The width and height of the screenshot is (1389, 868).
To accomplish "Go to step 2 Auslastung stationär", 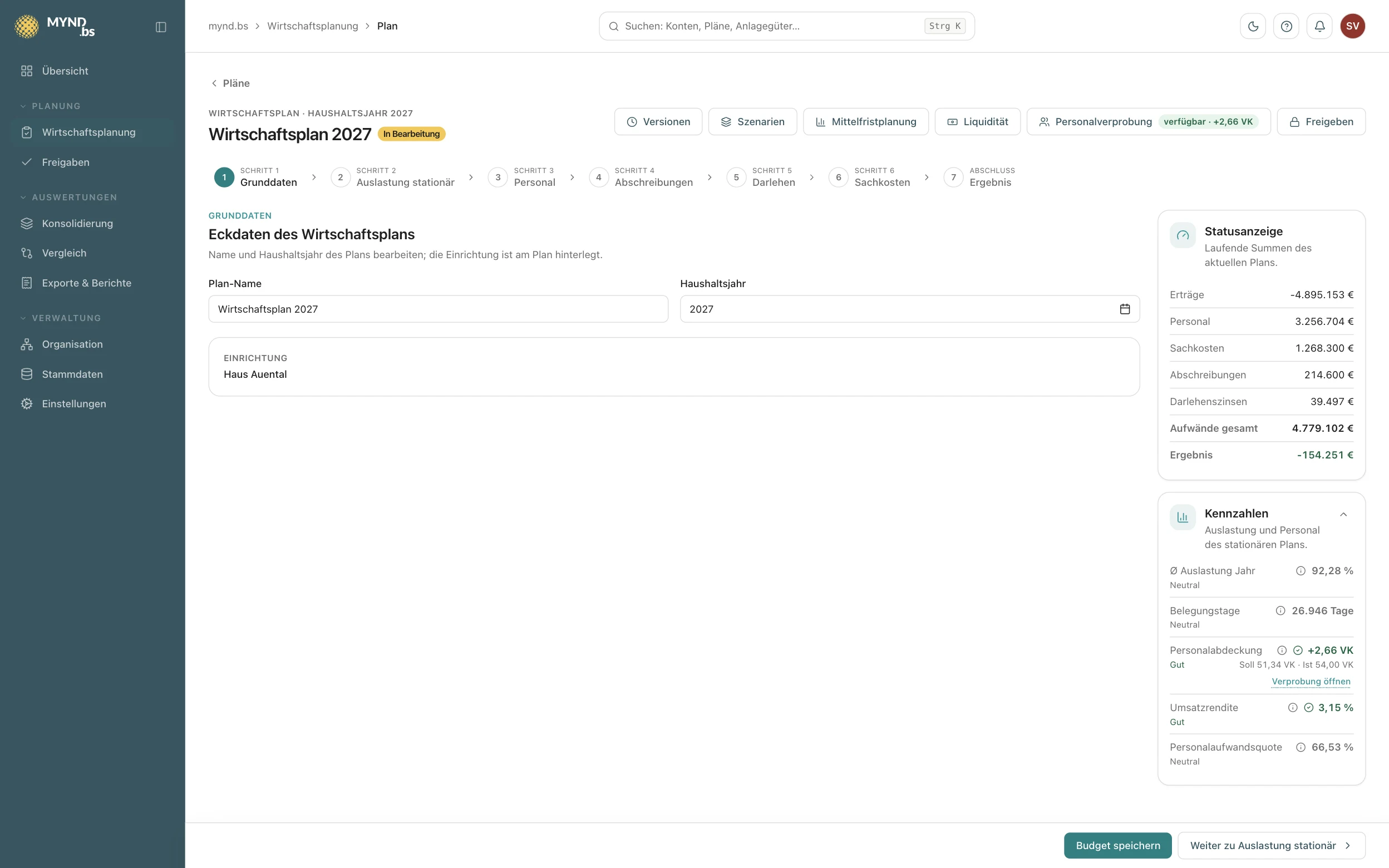I will 392,177.
